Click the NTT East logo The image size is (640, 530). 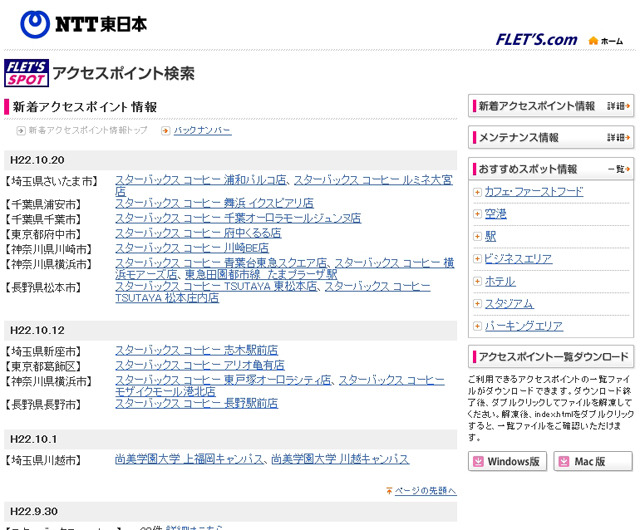pyautogui.click(x=84, y=24)
